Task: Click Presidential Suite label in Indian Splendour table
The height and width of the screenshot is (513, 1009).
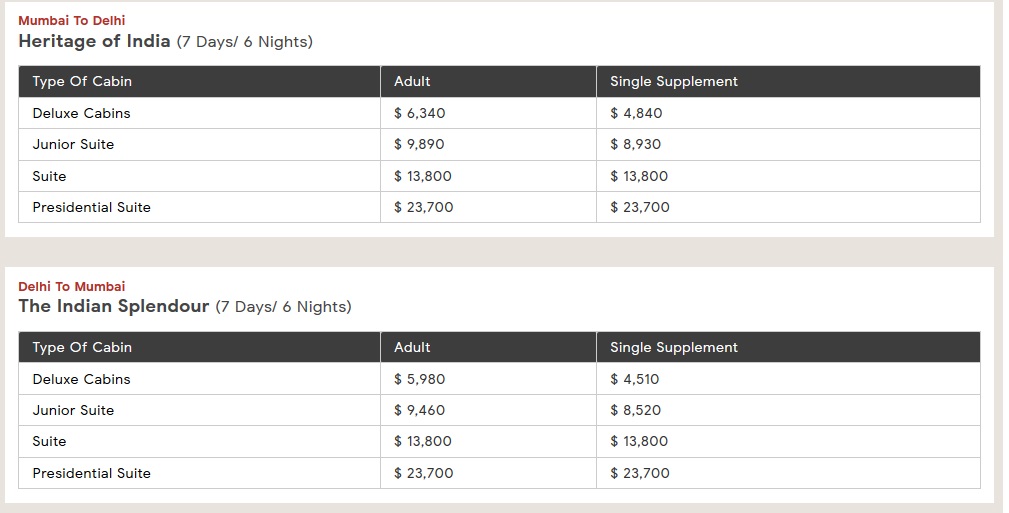Action: 91,473
